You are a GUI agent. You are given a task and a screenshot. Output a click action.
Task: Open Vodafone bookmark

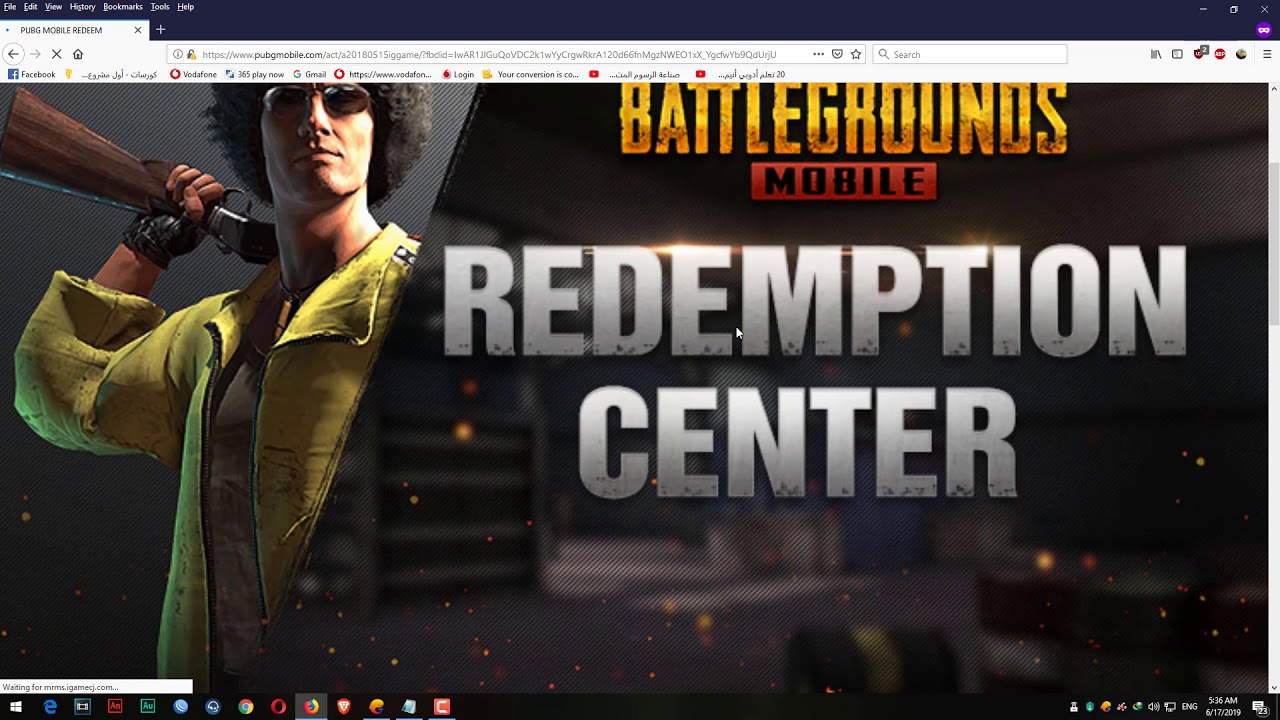click(193, 75)
